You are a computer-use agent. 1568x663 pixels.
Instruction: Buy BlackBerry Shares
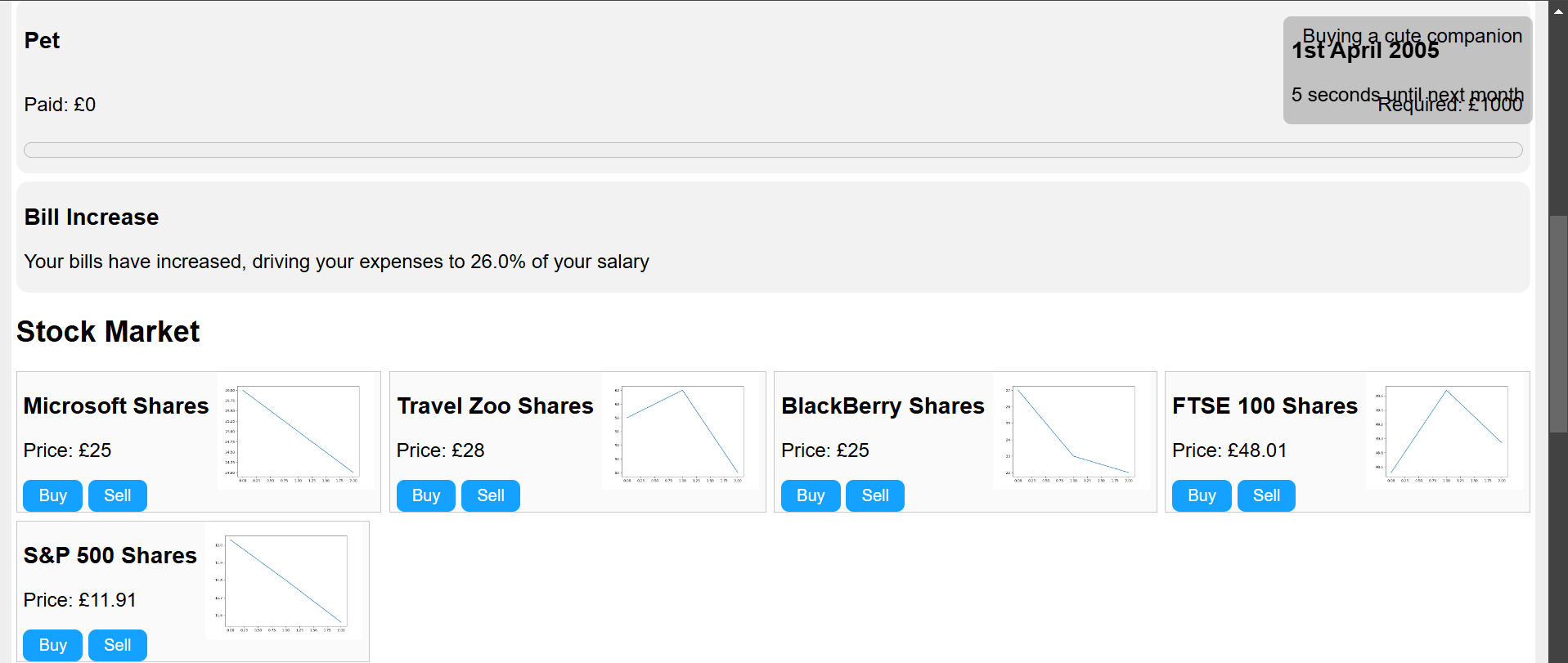pos(810,495)
